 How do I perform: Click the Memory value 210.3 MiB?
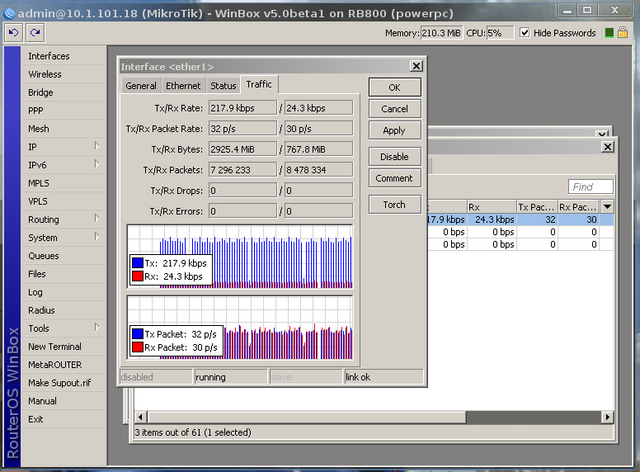[x=441, y=33]
